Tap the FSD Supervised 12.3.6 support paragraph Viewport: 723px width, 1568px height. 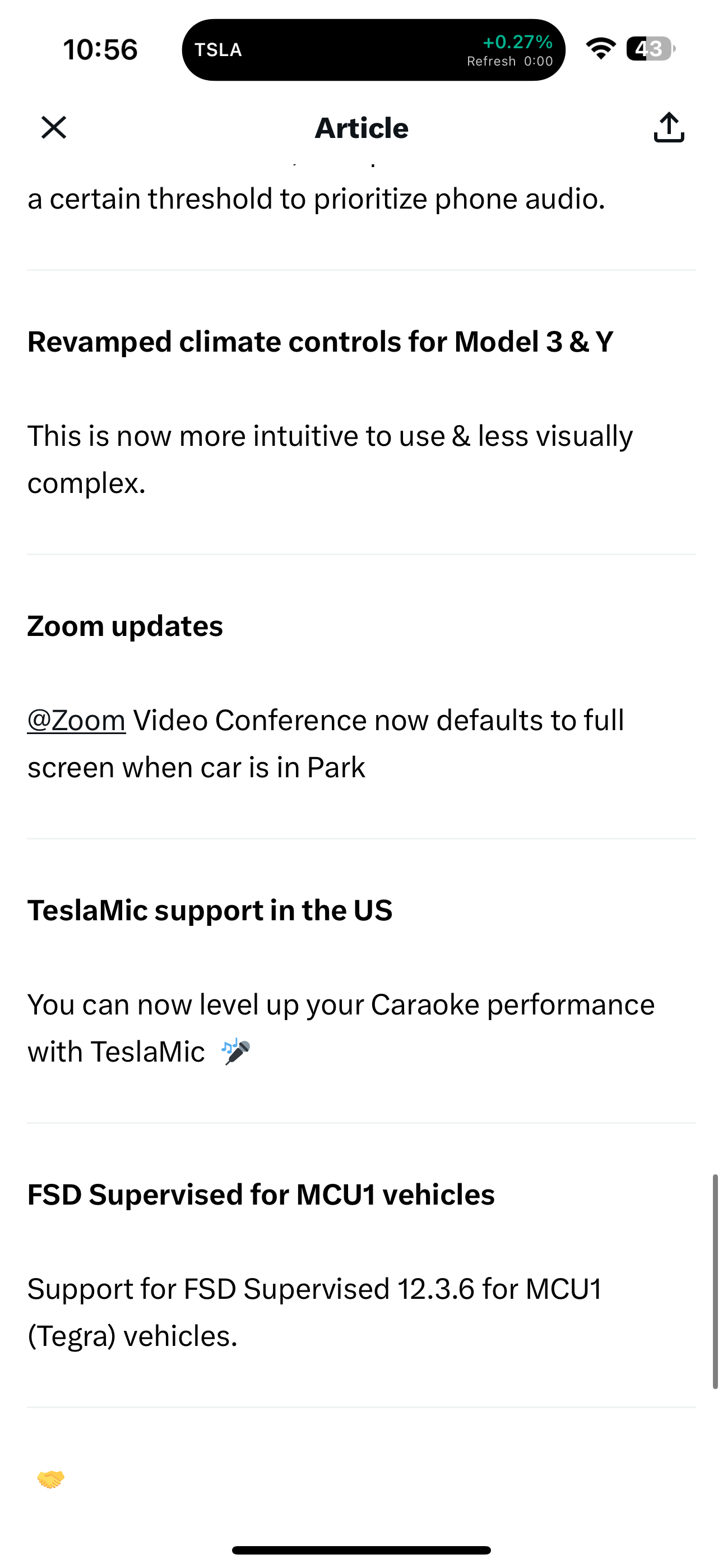click(x=314, y=1312)
